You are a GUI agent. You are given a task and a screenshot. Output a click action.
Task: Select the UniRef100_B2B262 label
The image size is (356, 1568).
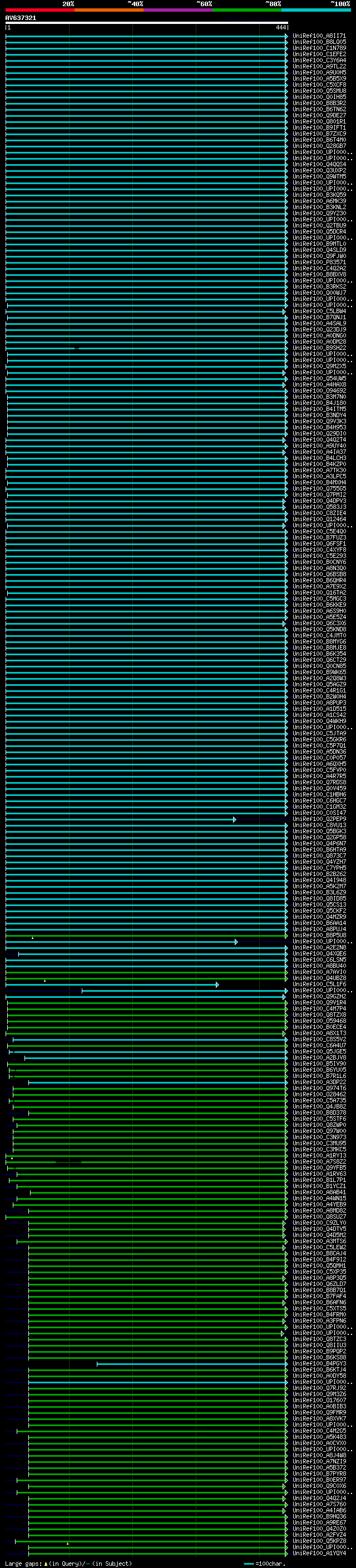pos(319,874)
